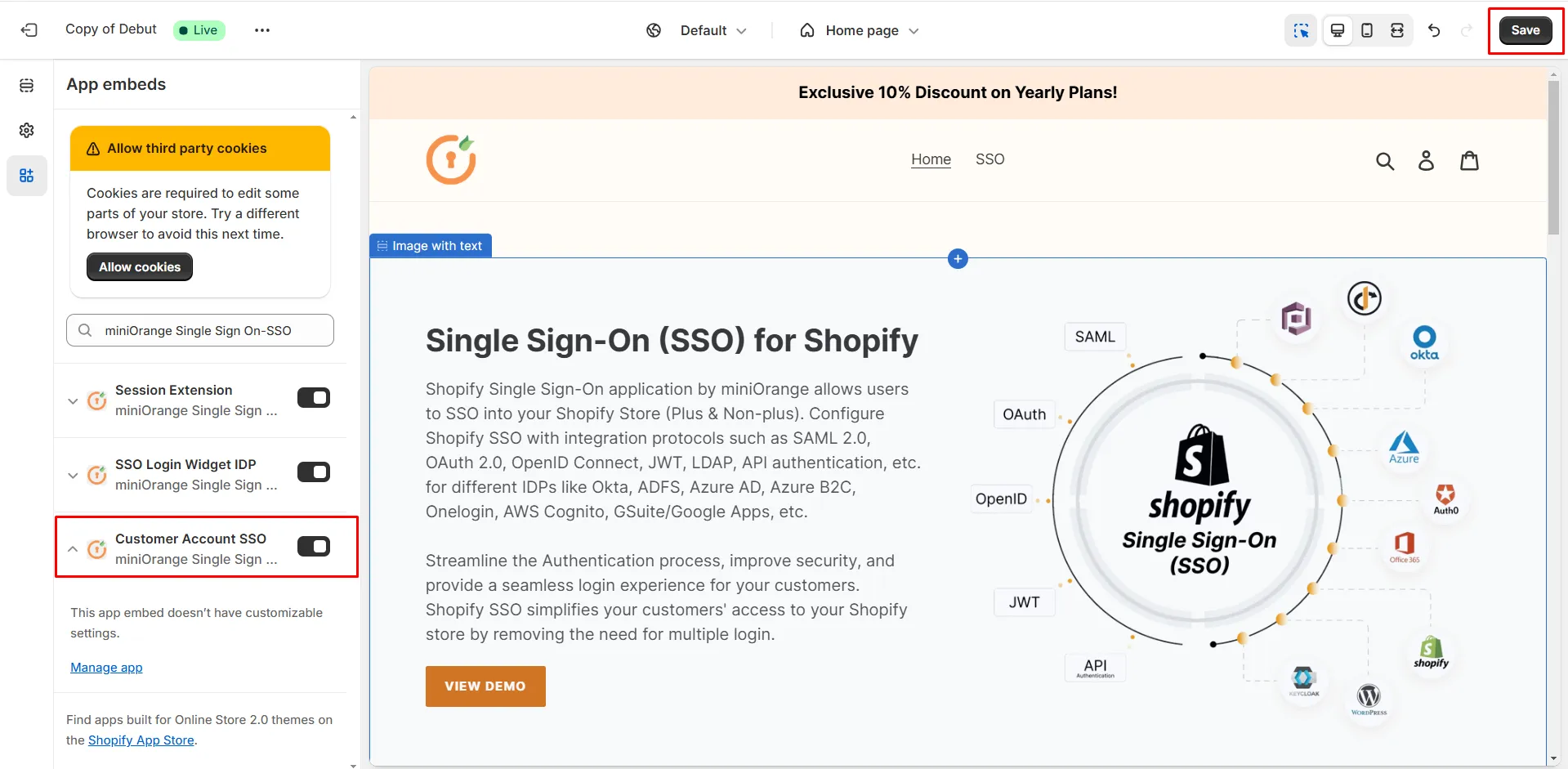Open the Manage app link
Viewport: 1568px width, 769px height.
(106, 668)
